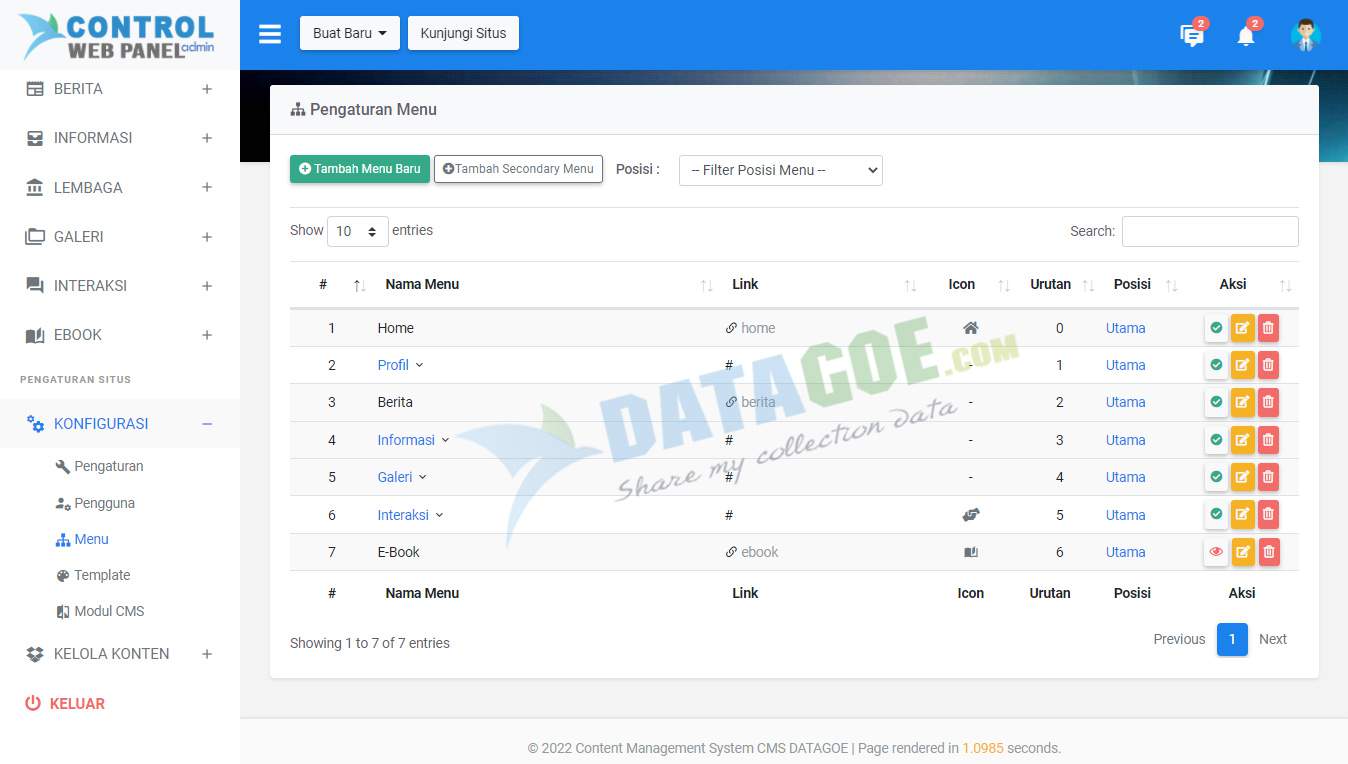Click the hamburger sidebar toggle icon

[270, 34]
